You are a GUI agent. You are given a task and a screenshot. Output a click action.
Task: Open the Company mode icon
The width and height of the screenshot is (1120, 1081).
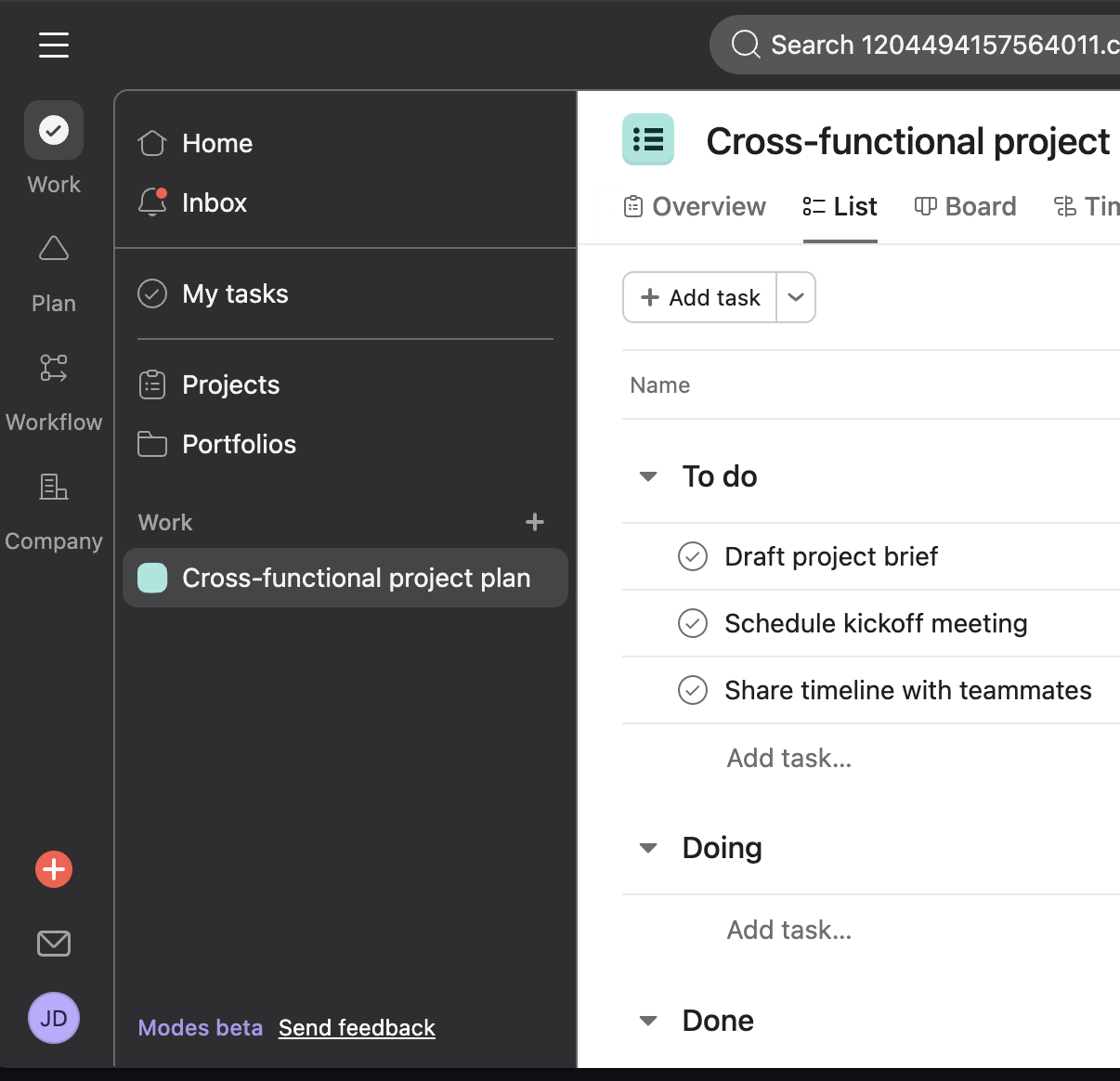click(54, 487)
